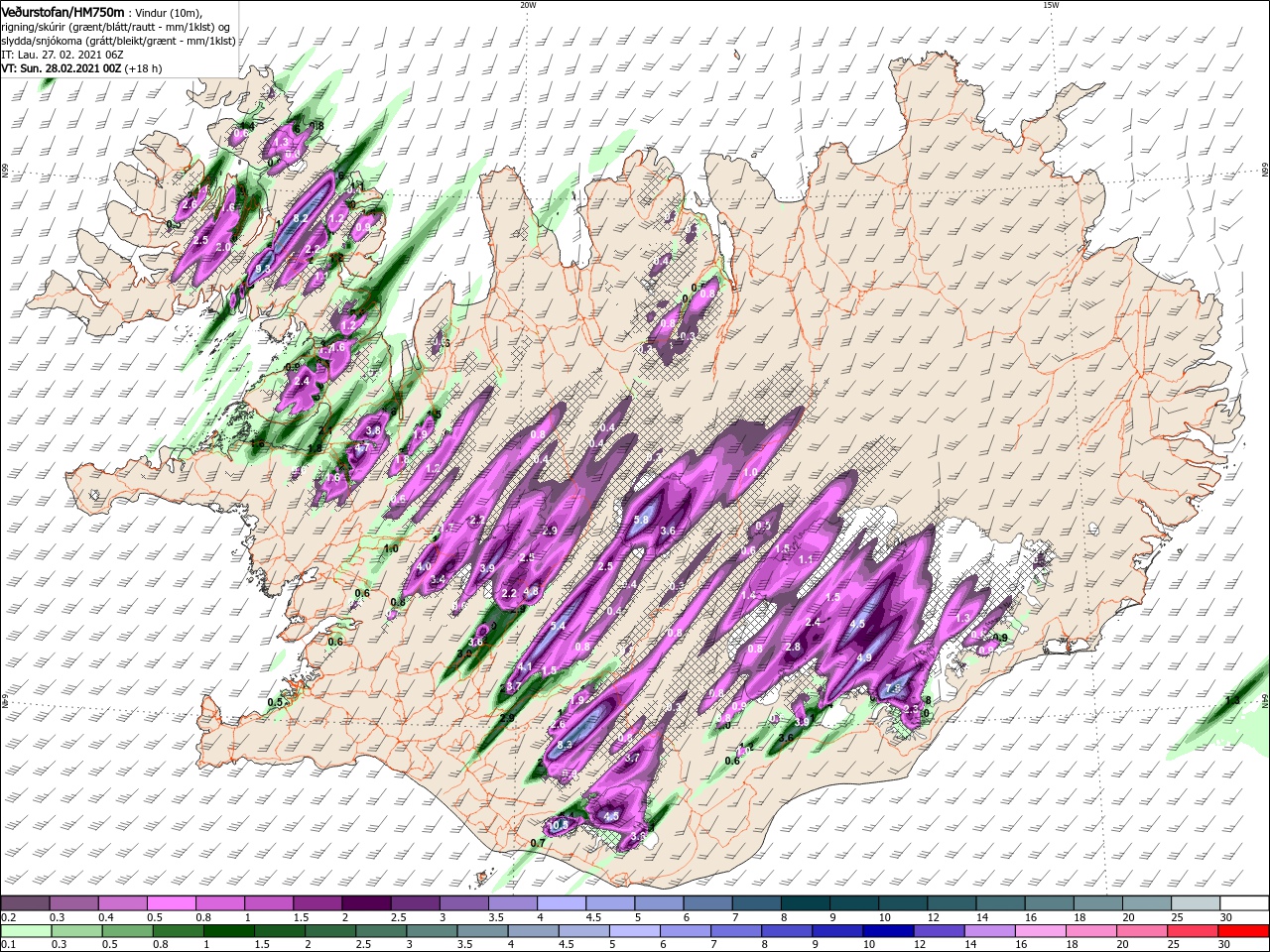Image resolution: width=1270 pixels, height=952 pixels.
Task: Click the 'slydda/snjókoma' legend description line
Action: pyautogui.click(x=118, y=41)
